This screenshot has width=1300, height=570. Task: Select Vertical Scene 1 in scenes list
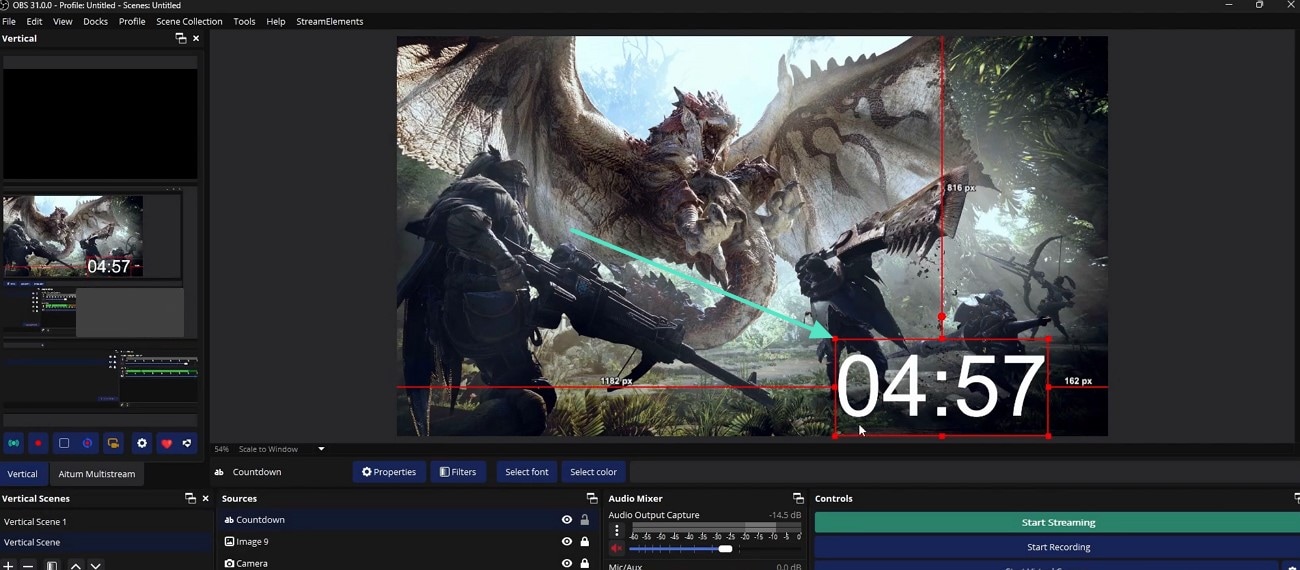[105, 521]
